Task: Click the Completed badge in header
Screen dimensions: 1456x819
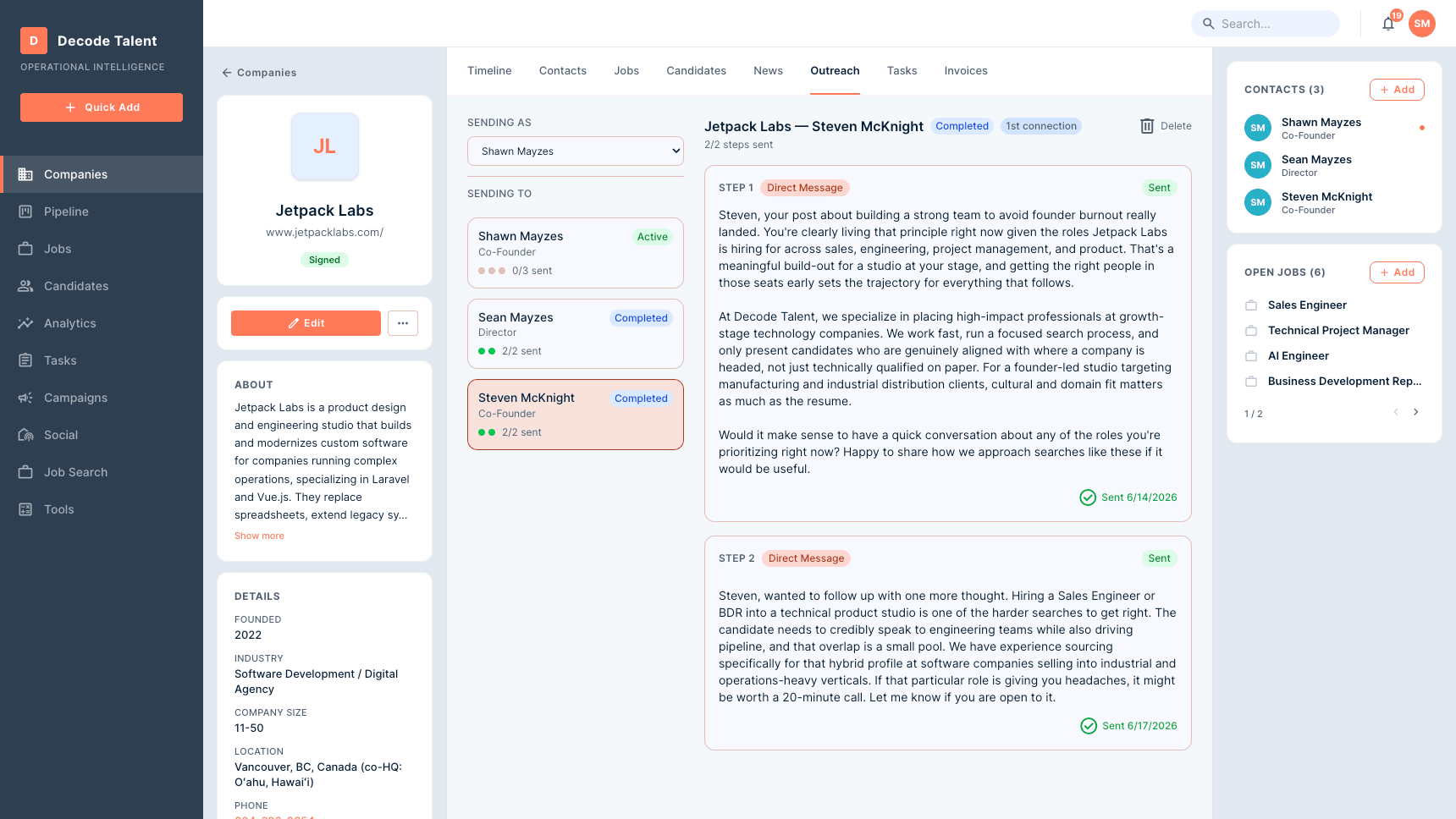Action: point(962,126)
